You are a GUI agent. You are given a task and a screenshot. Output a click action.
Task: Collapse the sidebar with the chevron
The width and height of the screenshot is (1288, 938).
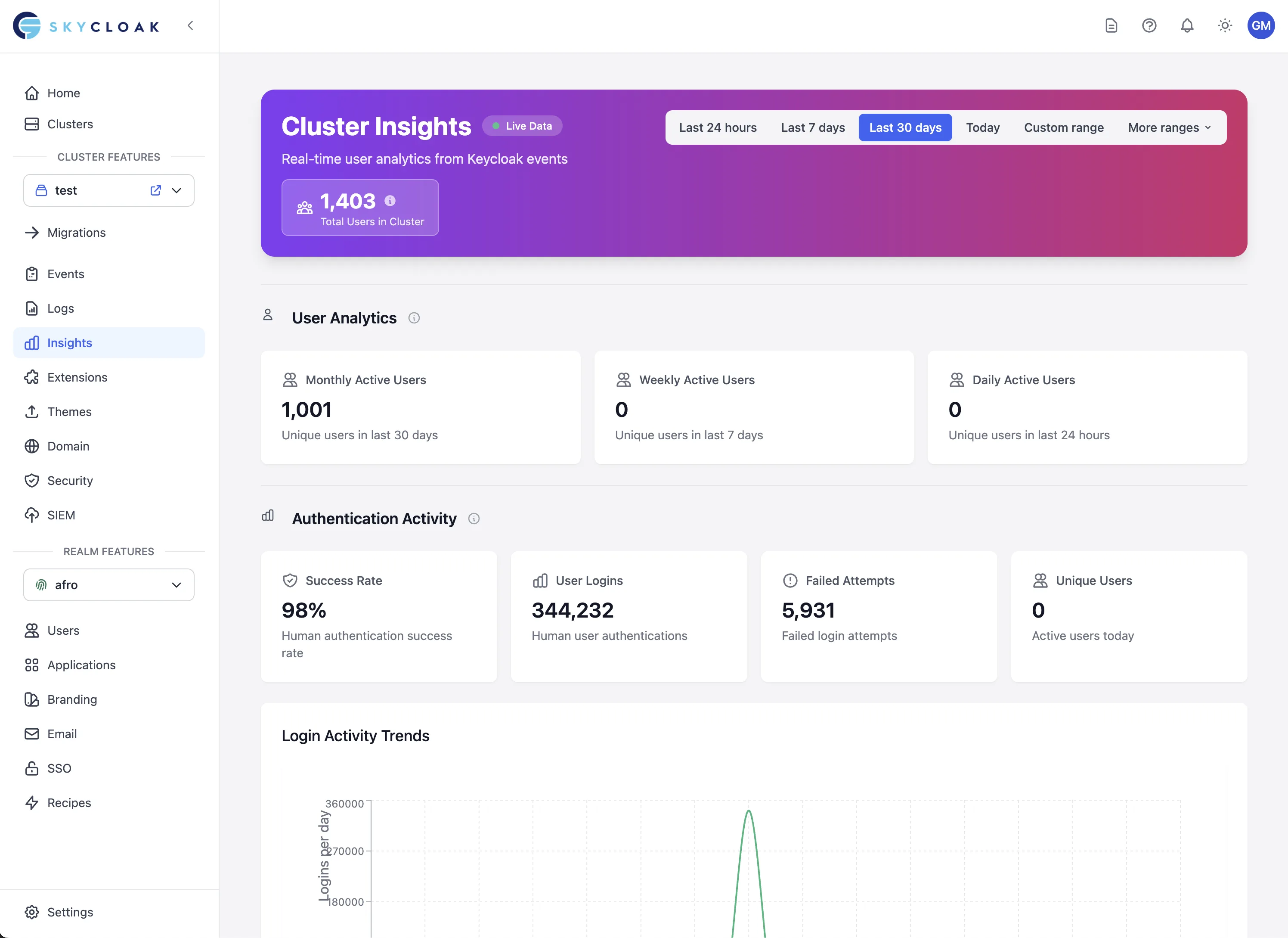tap(190, 25)
